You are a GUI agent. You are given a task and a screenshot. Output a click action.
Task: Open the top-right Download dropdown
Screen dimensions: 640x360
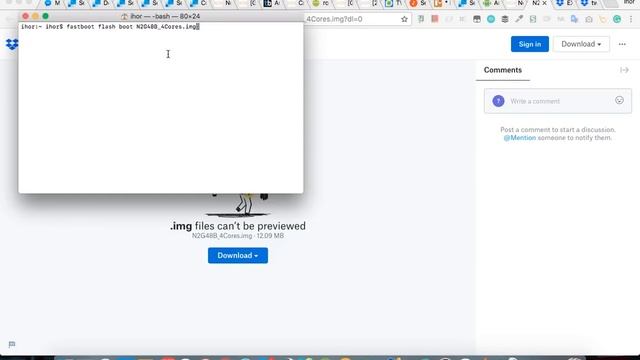(x=581, y=44)
